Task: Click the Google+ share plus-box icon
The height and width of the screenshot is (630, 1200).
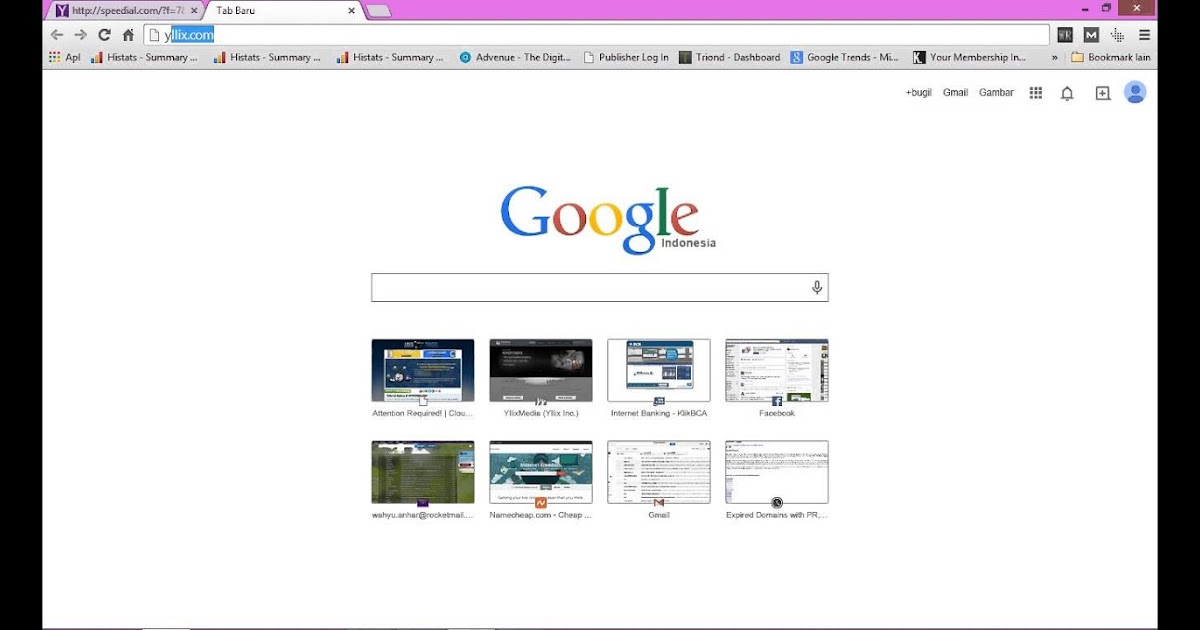Action: 1103,93
